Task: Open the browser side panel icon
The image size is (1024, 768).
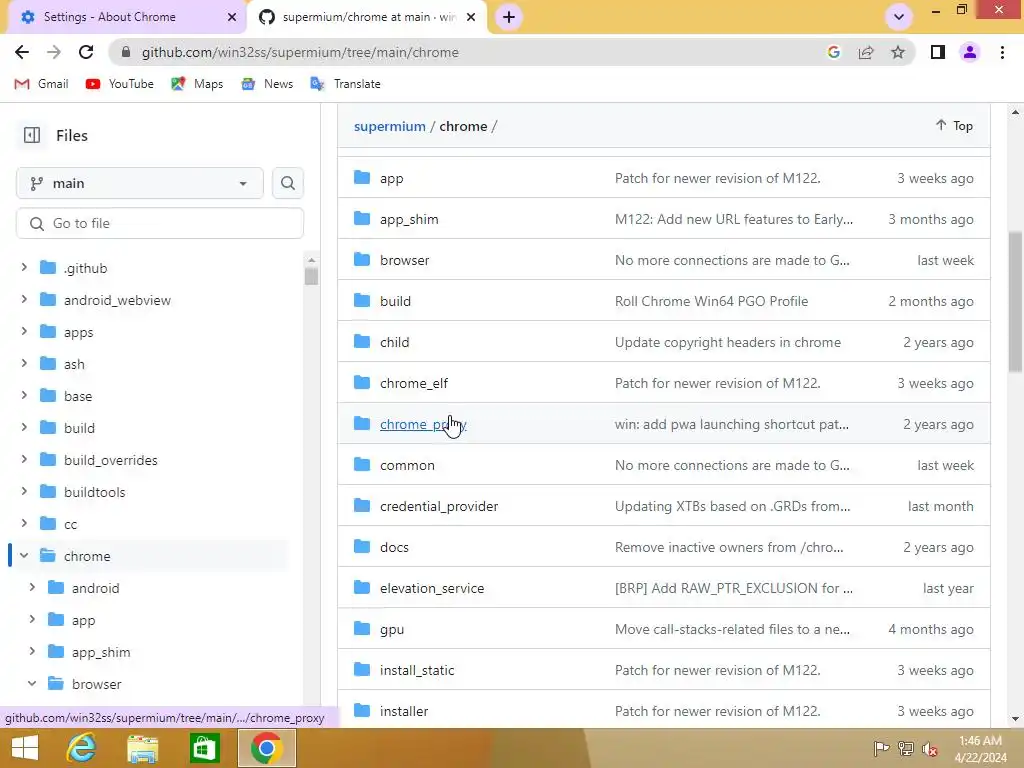Action: 938,52
